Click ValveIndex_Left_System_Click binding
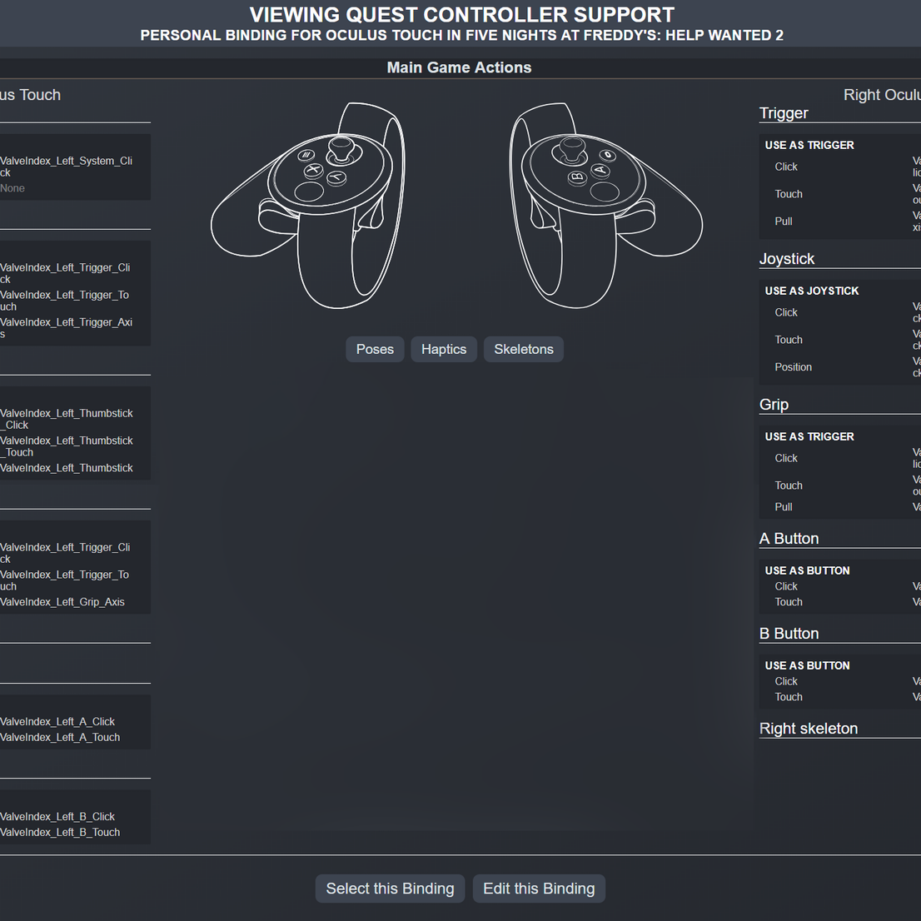Image resolution: width=921 pixels, height=921 pixels. pyautogui.click(x=66, y=167)
